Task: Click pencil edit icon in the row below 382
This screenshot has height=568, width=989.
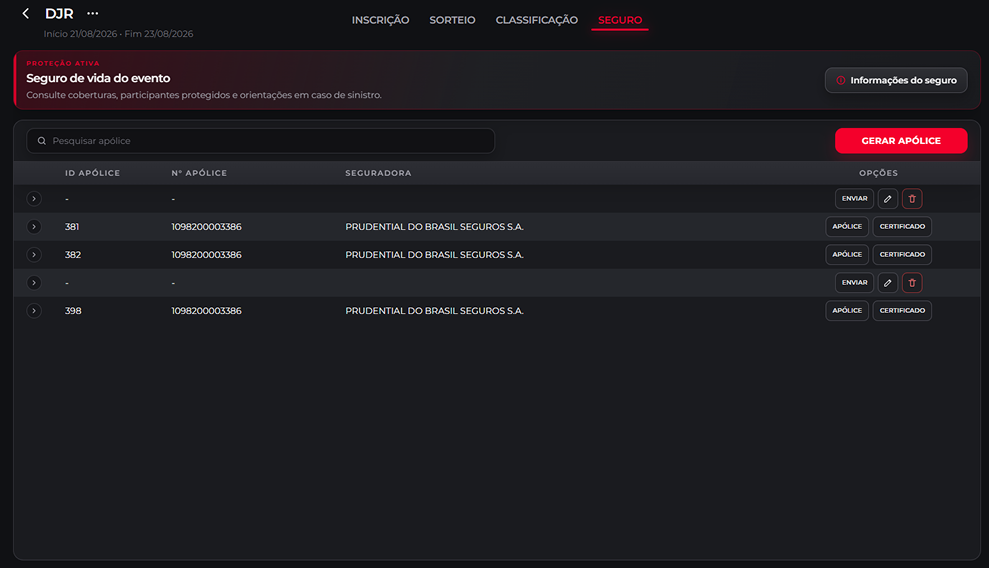Action: coord(887,282)
